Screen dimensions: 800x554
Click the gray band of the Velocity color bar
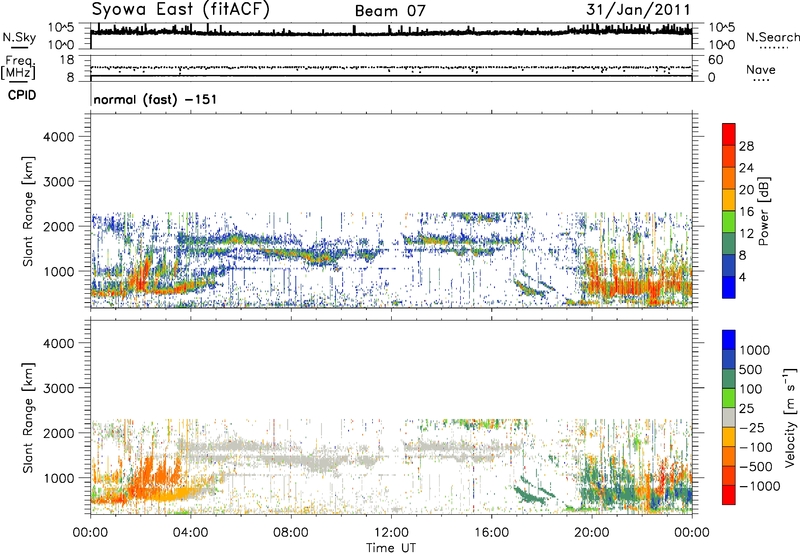pyautogui.click(x=729, y=417)
